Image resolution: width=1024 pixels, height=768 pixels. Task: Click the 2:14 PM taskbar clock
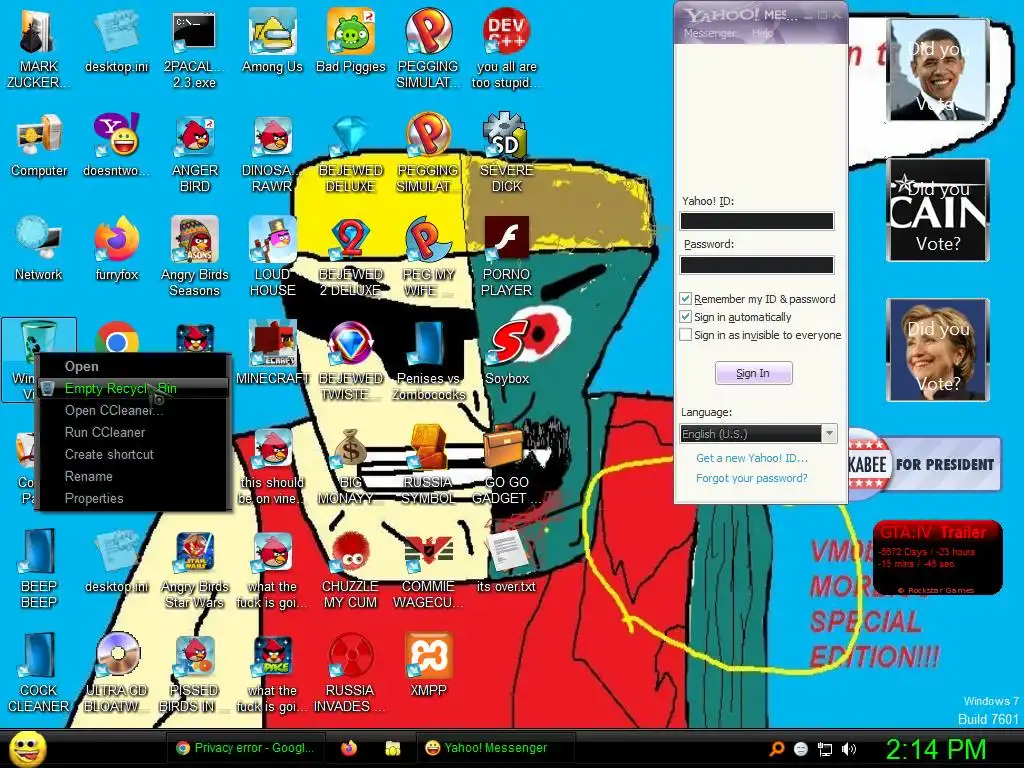[x=935, y=749]
